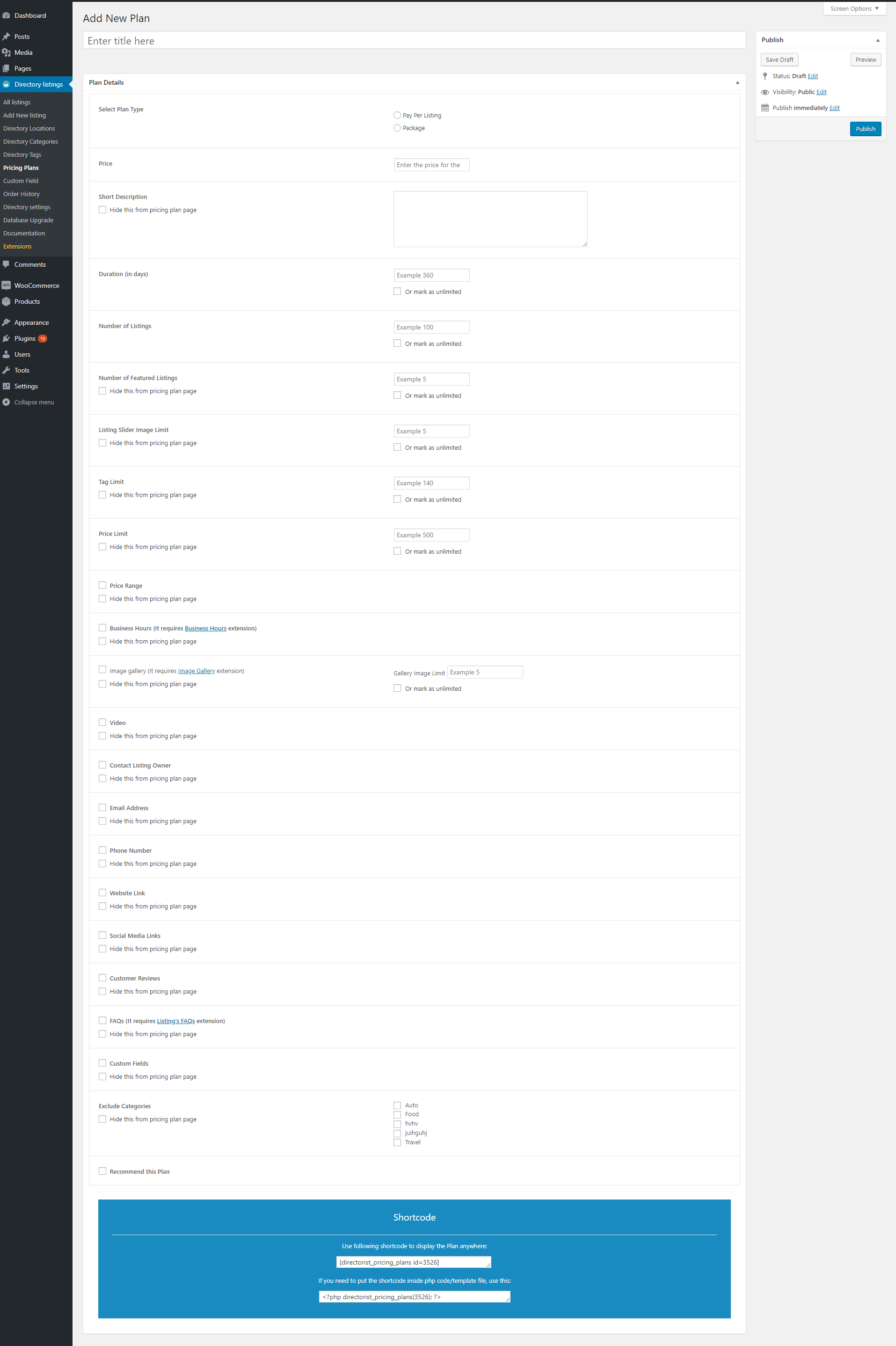Open Directory settings submenu item
The height and width of the screenshot is (1346, 896).
(x=27, y=207)
